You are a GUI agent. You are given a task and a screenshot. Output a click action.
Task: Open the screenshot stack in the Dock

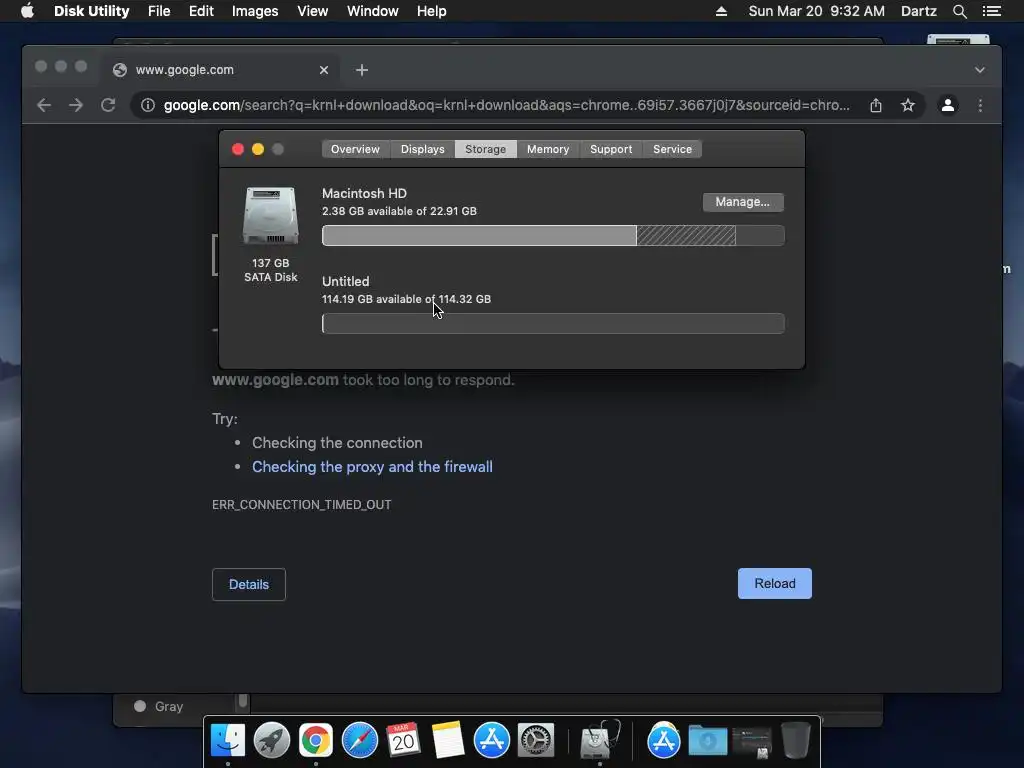[x=752, y=741]
